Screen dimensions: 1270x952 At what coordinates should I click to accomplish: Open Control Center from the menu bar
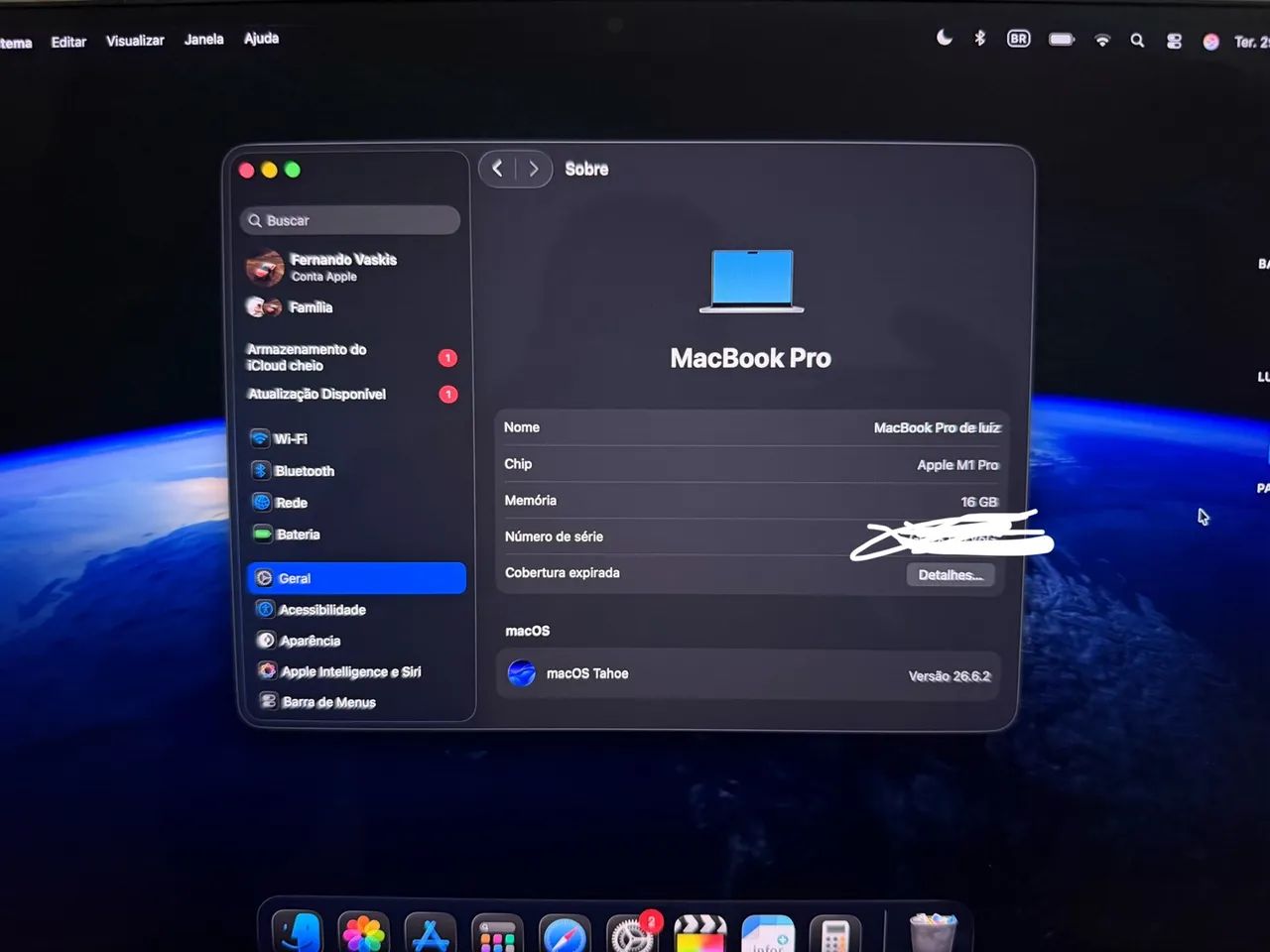[1174, 42]
